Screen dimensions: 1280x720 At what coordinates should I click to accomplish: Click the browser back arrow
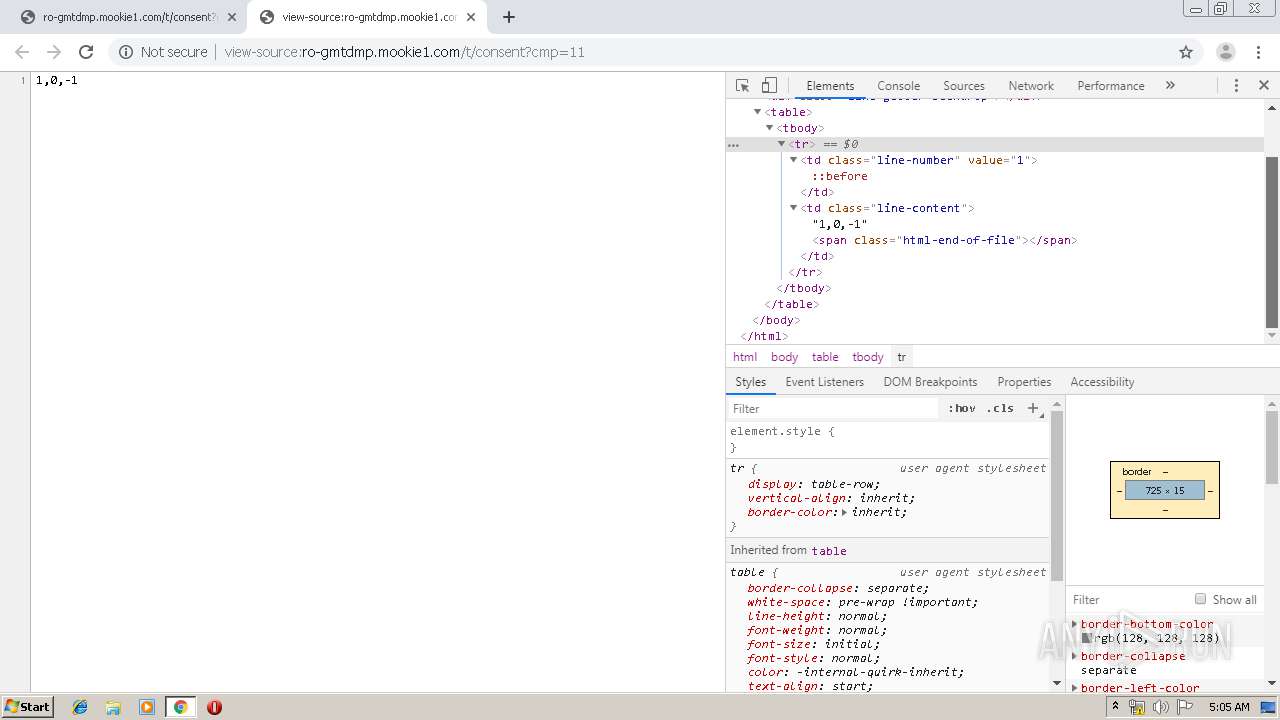(22, 52)
